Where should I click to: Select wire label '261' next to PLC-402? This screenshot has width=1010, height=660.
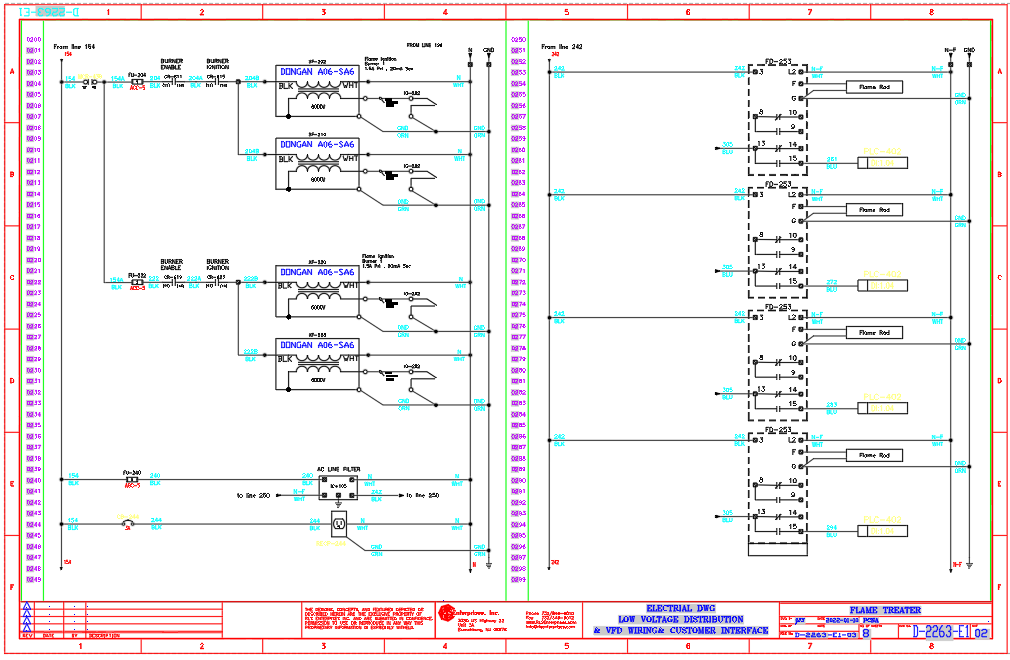(x=832, y=160)
